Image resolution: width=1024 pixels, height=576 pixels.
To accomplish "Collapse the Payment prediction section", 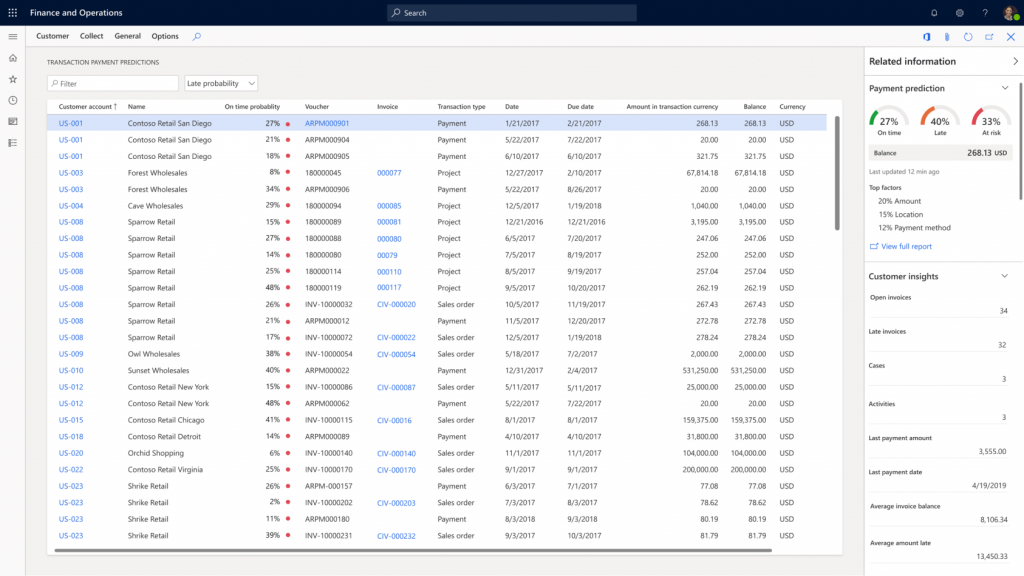I will (x=1005, y=88).
